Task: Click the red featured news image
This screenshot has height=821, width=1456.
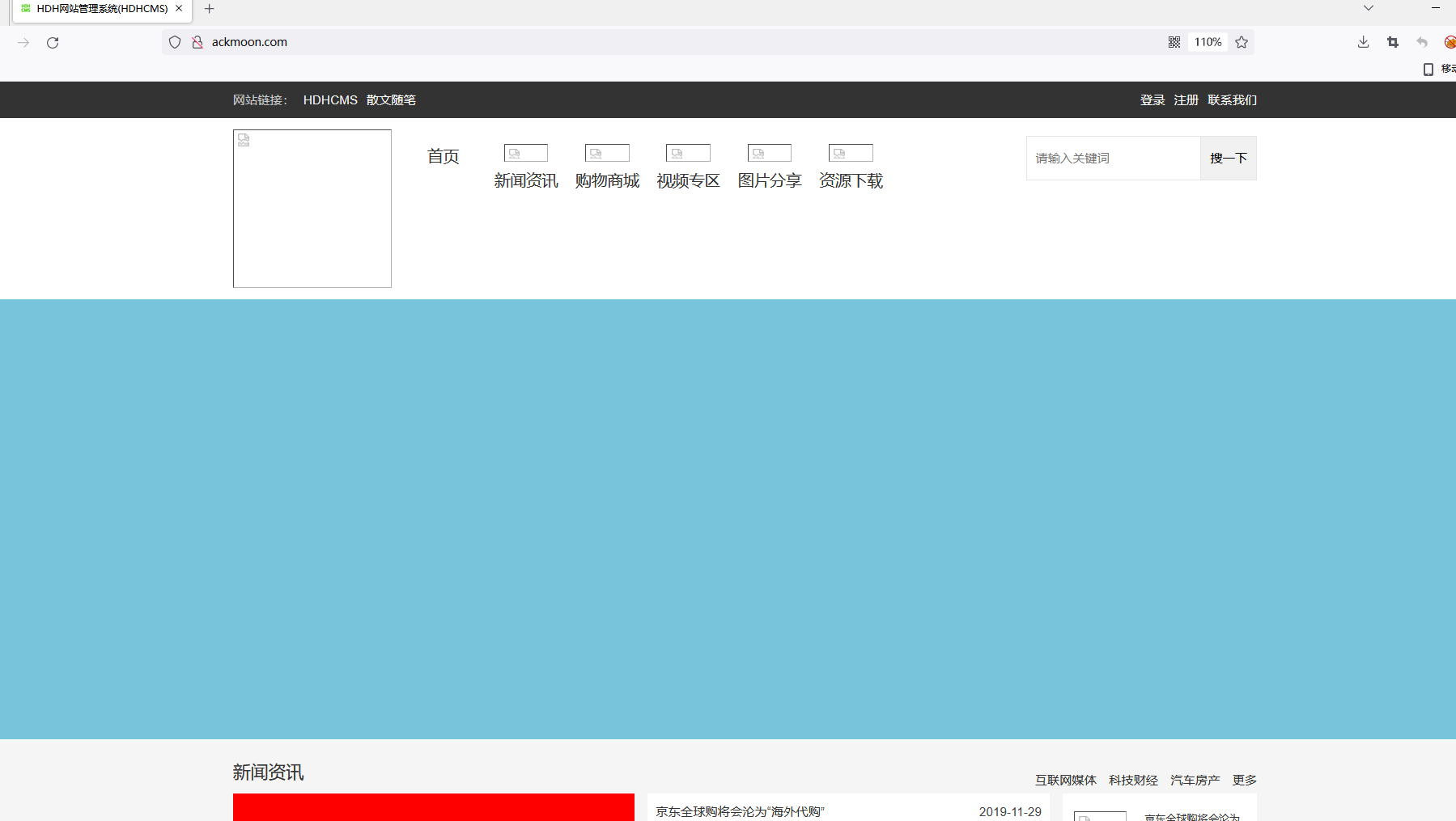Action: coord(434,807)
